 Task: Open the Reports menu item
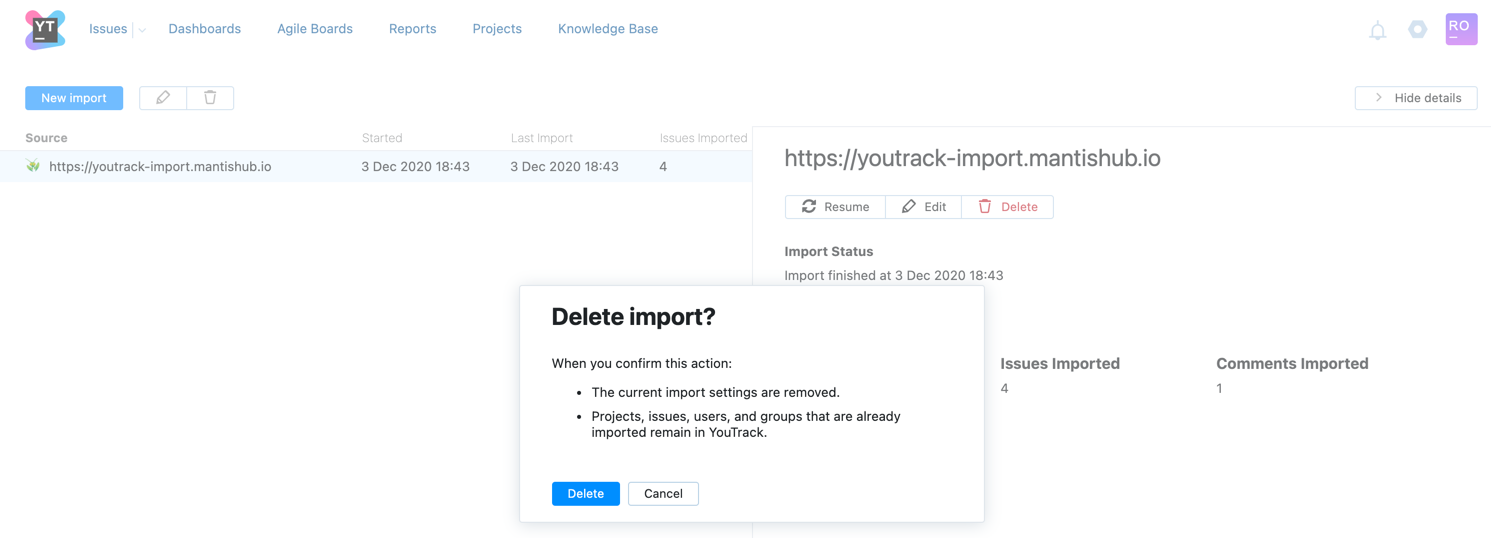click(x=412, y=29)
